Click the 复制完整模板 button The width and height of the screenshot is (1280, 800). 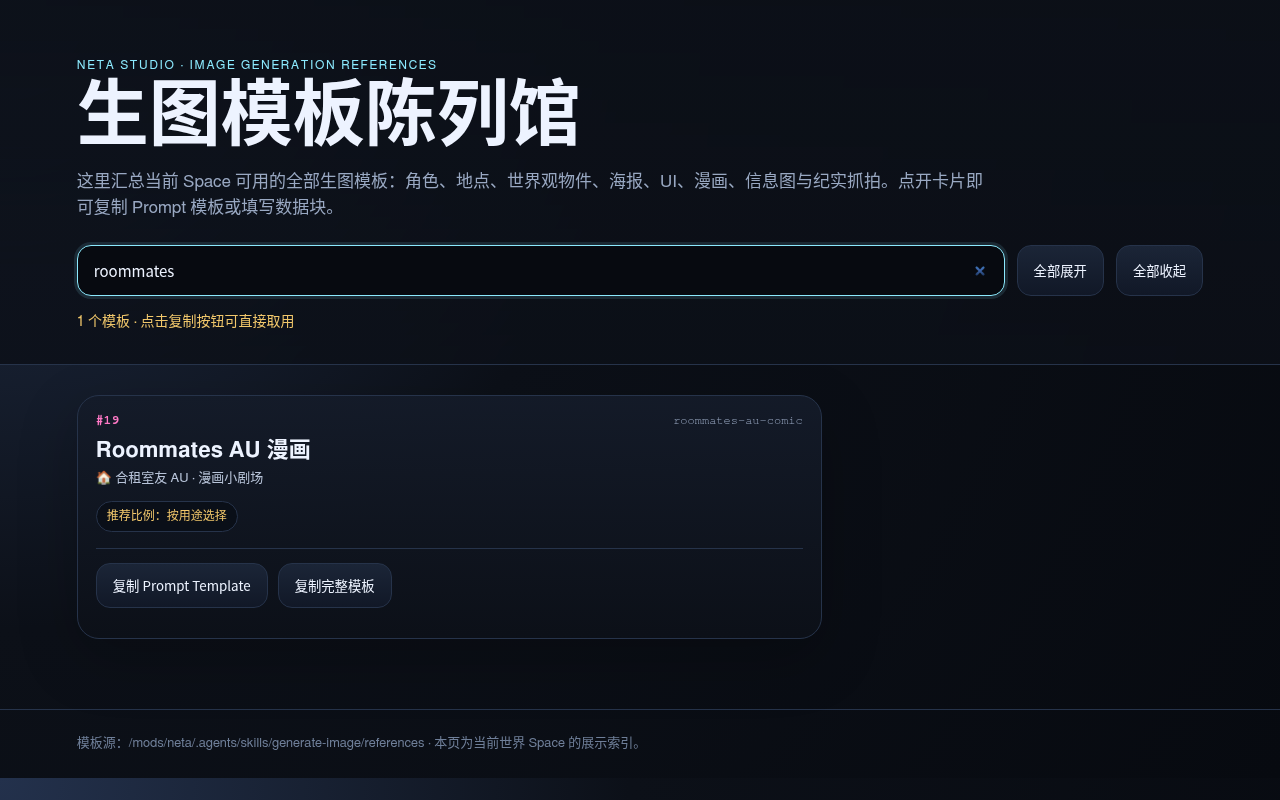click(335, 586)
